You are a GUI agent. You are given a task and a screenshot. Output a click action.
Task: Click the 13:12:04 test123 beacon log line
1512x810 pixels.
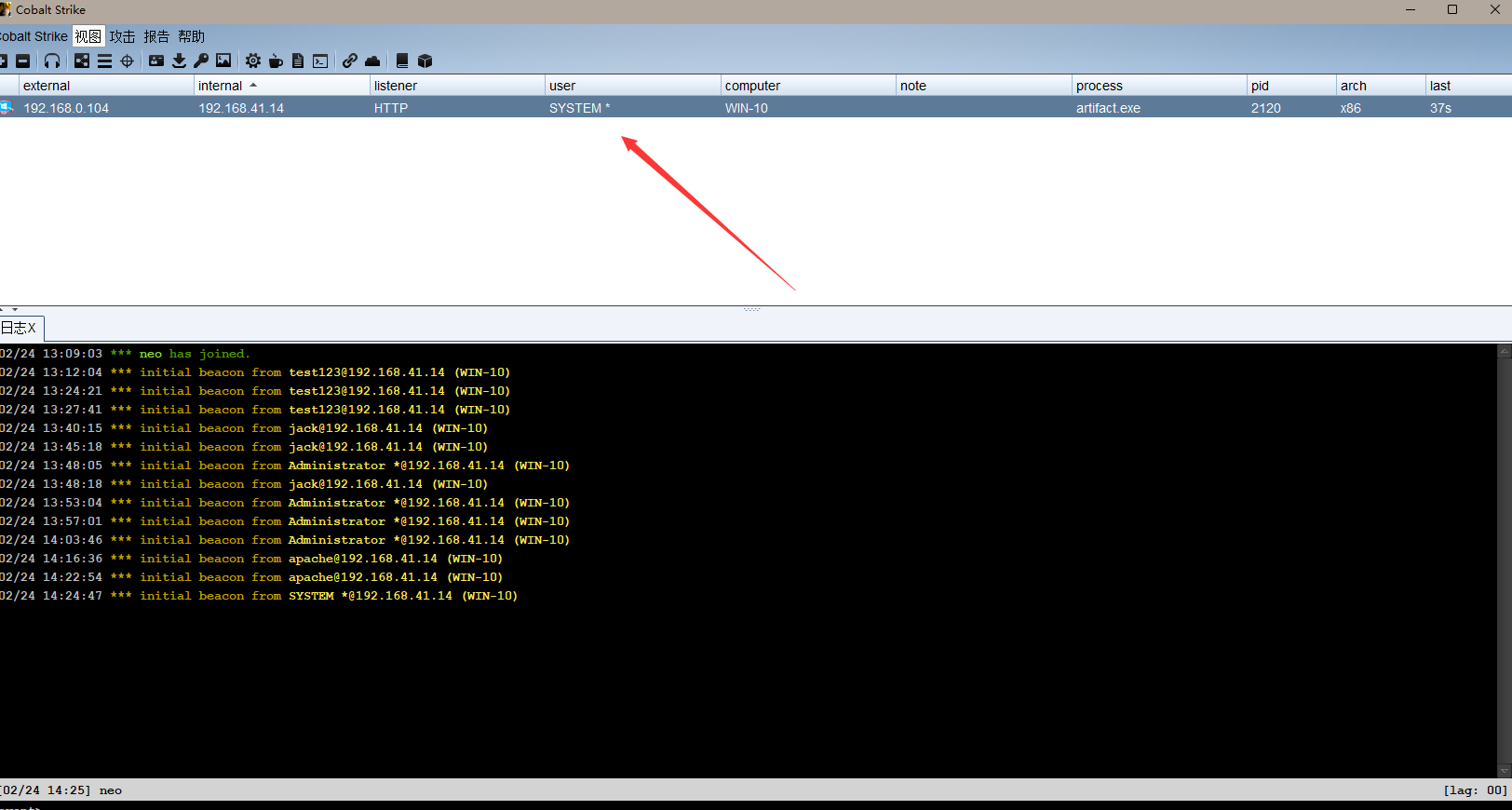pyautogui.click(x=255, y=372)
